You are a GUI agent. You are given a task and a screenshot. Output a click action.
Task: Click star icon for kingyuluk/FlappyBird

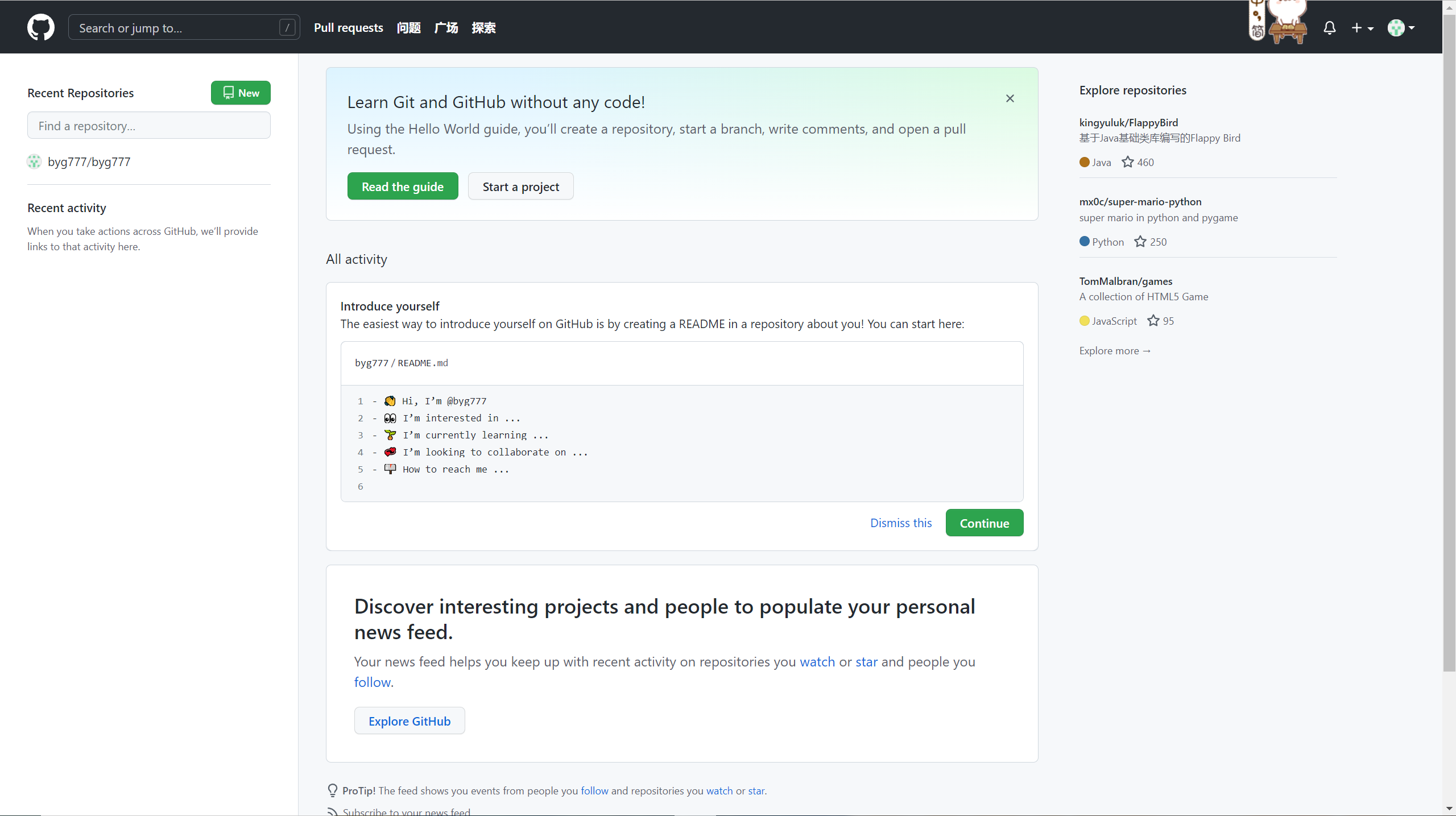pos(1127,162)
